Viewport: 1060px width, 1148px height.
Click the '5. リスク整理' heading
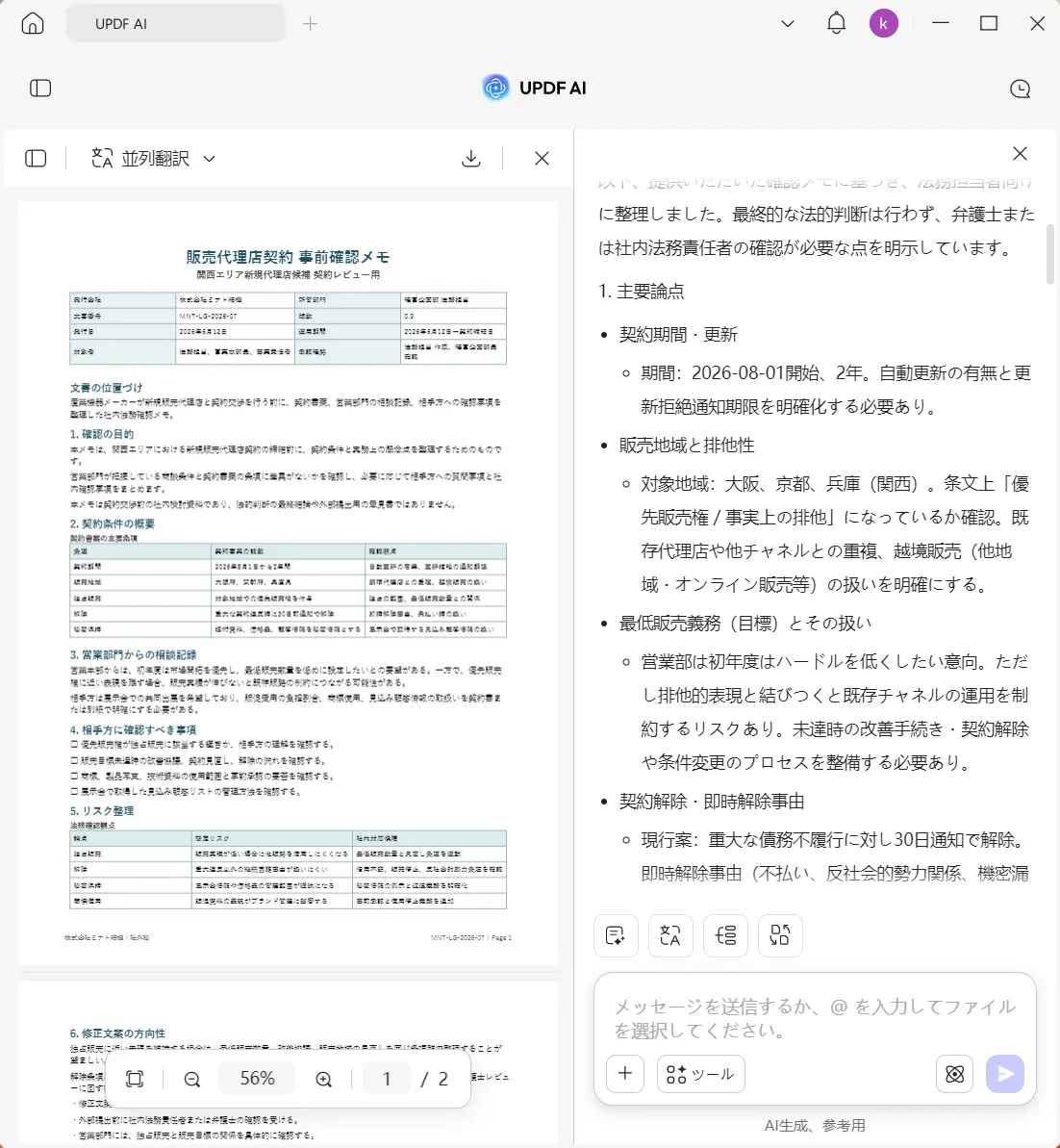point(102,810)
